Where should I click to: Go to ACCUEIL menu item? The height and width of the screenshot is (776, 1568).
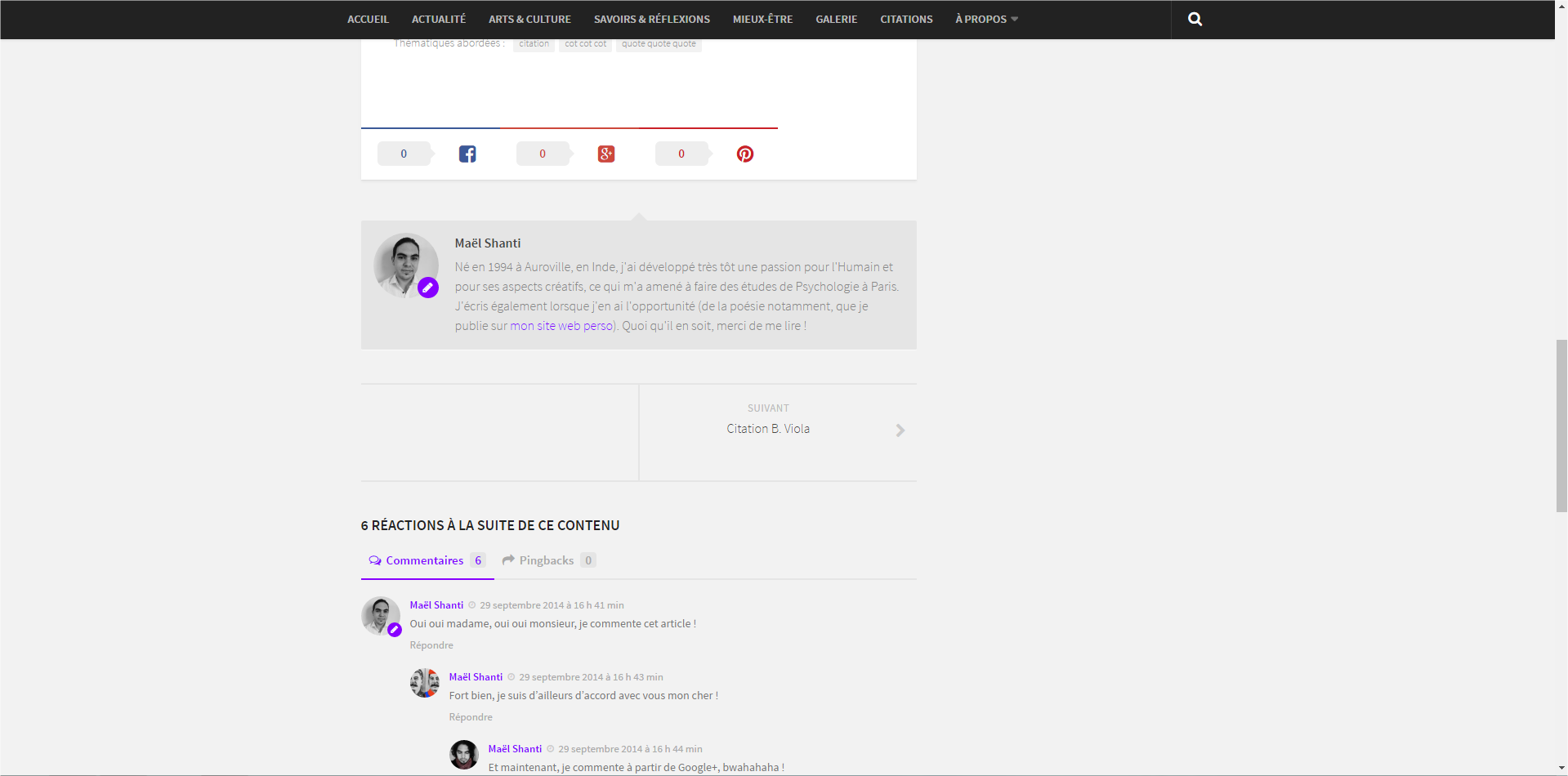(368, 19)
